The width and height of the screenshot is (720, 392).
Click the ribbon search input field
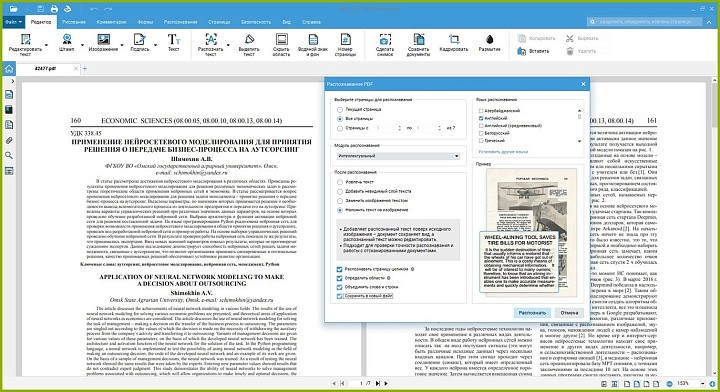(644, 22)
